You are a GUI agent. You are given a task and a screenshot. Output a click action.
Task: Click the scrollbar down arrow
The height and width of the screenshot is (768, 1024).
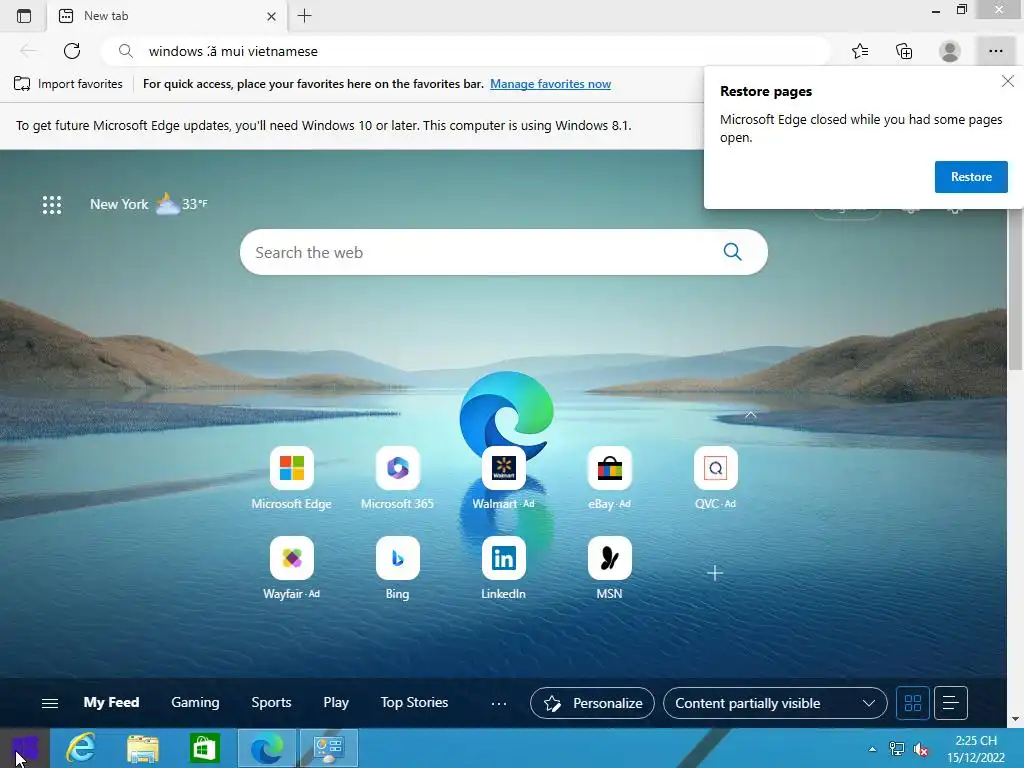coord(1015,718)
